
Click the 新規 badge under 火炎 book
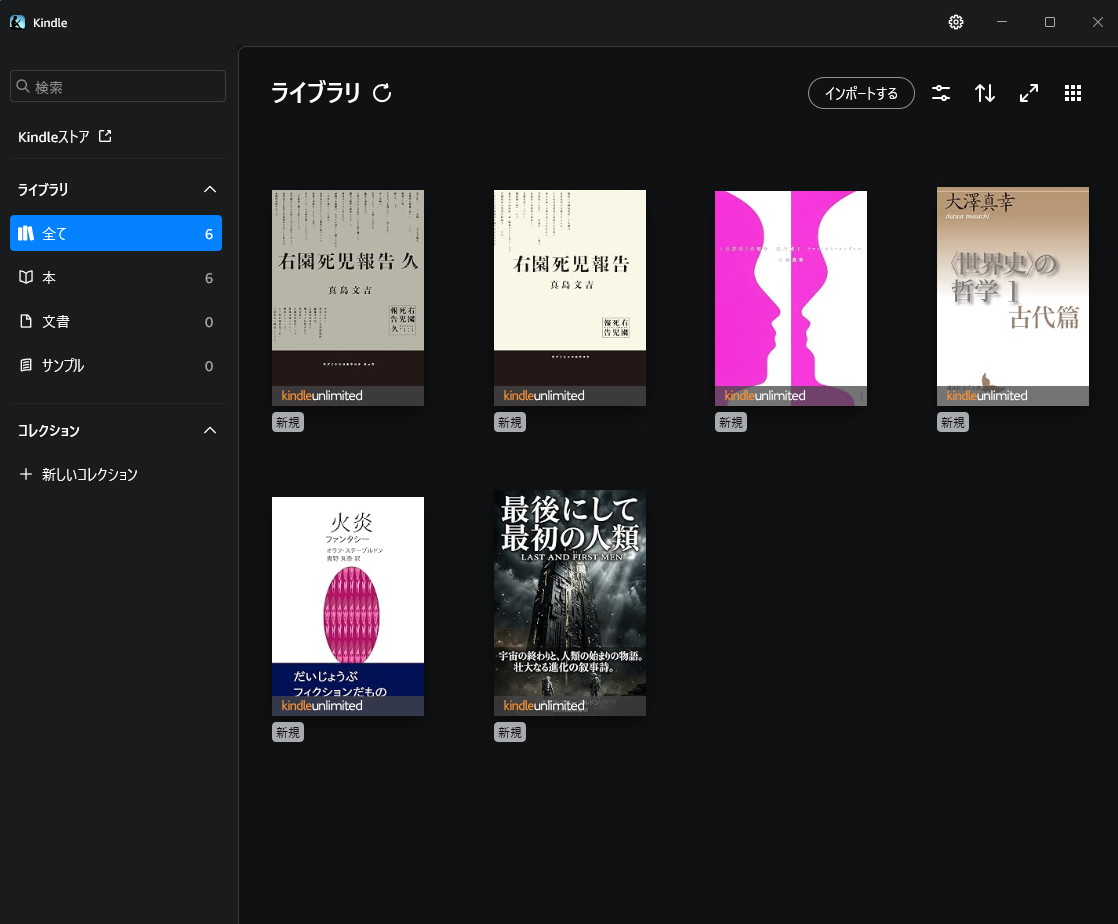pos(288,732)
